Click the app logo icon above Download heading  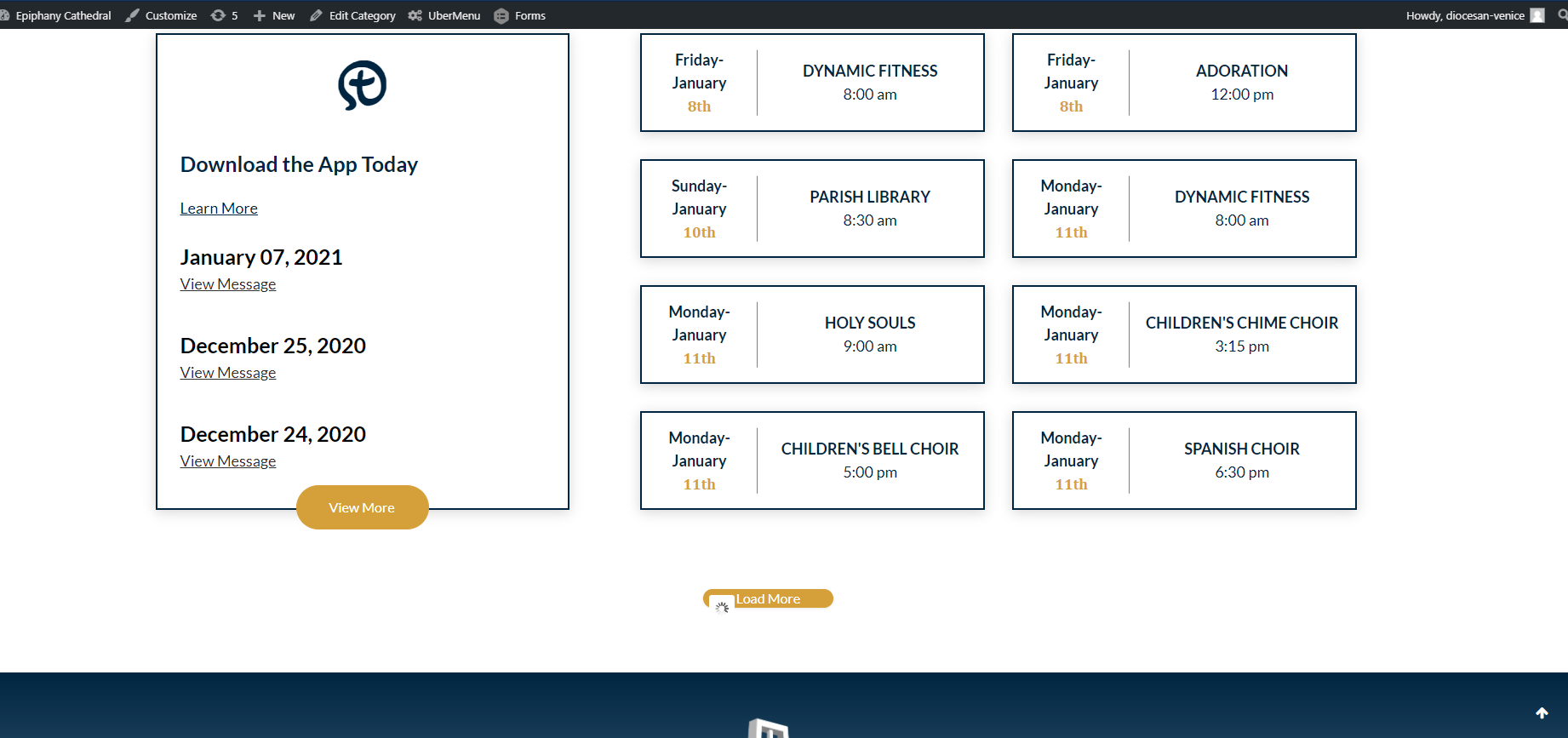[x=362, y=85]
